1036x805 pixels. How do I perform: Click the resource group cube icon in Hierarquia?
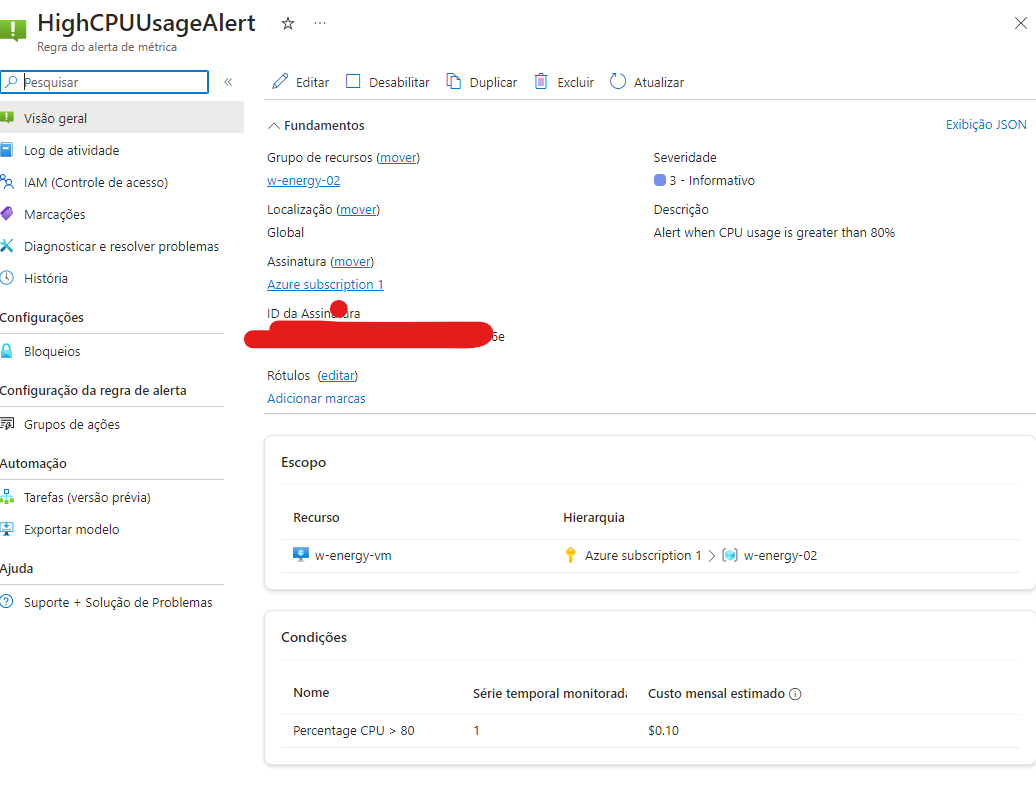point(729,555)
